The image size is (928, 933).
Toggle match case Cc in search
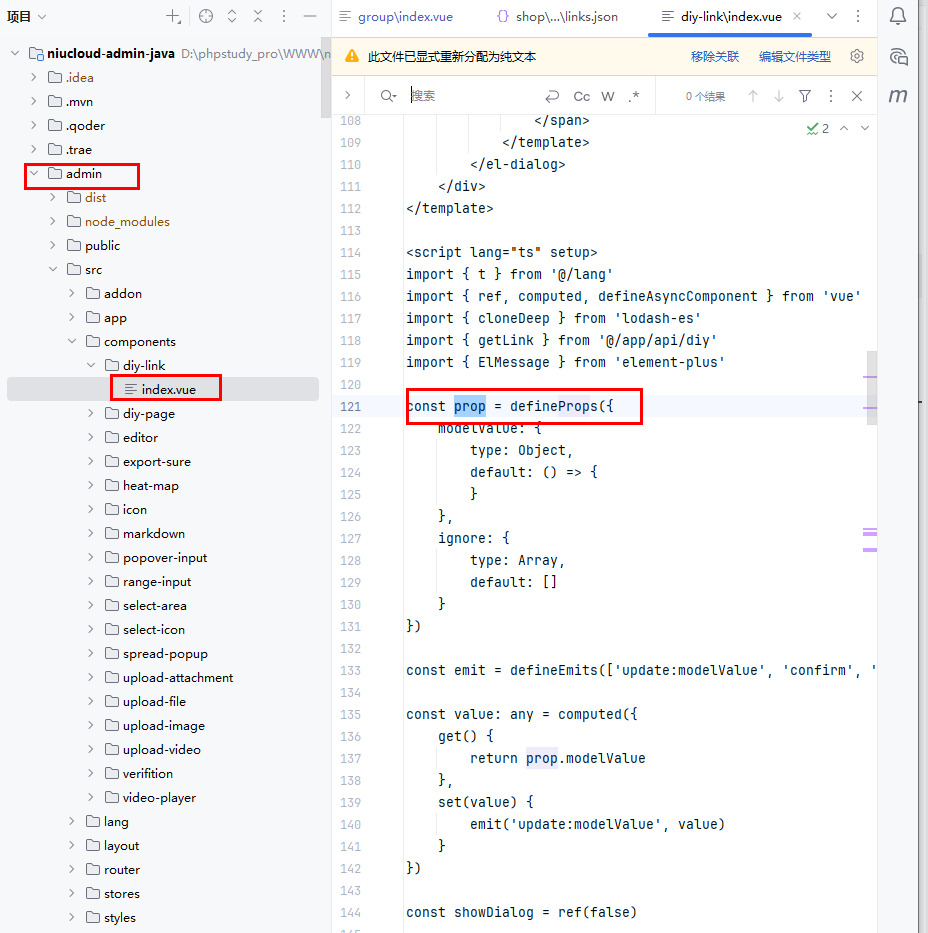pyautogui.click(x=581, y=96)
